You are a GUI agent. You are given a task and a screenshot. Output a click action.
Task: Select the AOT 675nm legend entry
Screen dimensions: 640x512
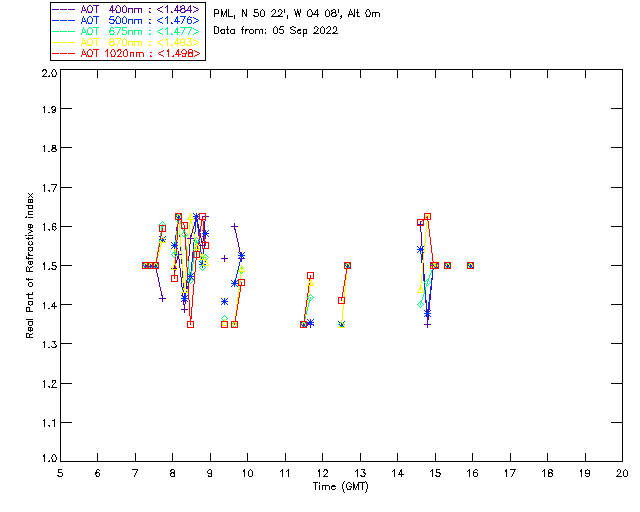click(x=126, y=31)
